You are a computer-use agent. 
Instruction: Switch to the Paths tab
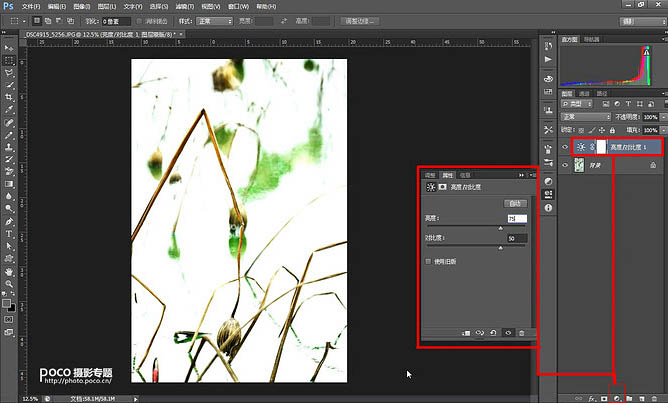[602, 94]
